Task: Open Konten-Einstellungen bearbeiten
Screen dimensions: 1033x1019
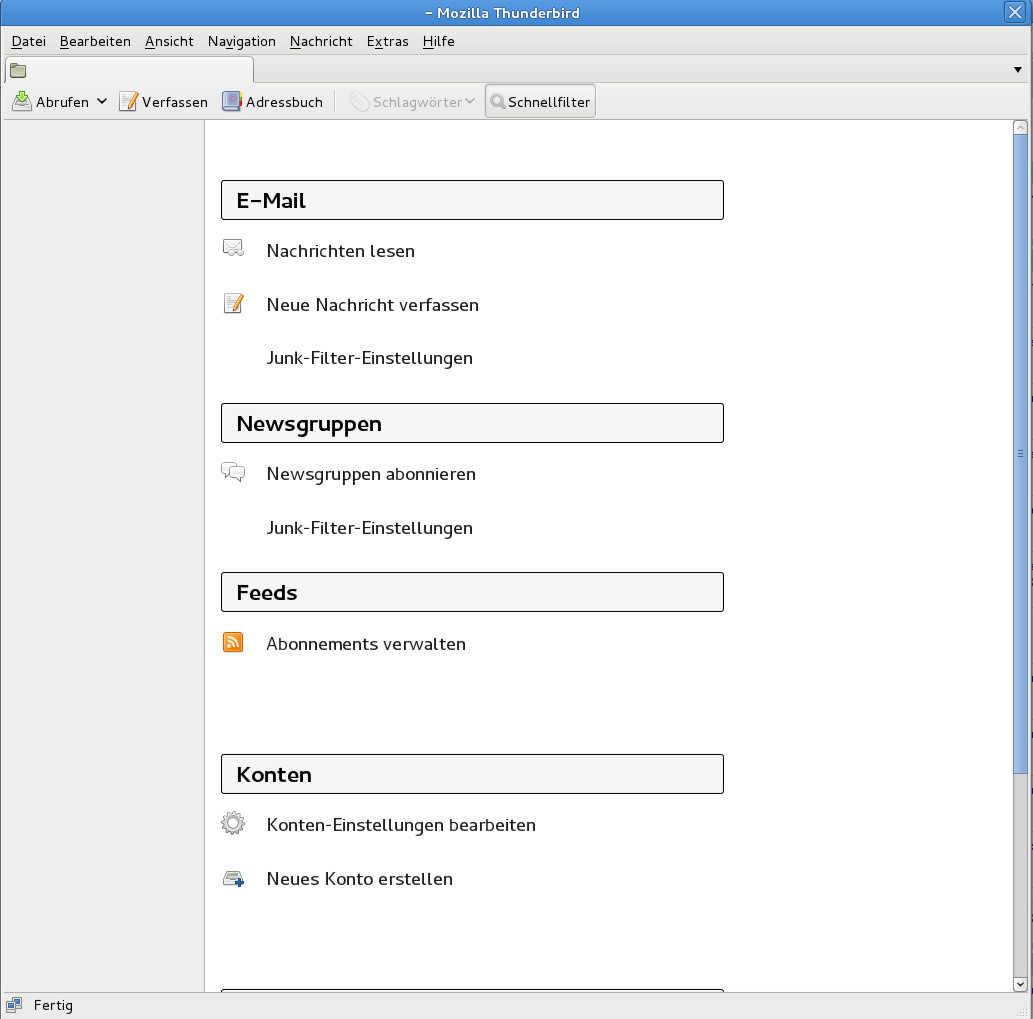Action: pos(401,825)
